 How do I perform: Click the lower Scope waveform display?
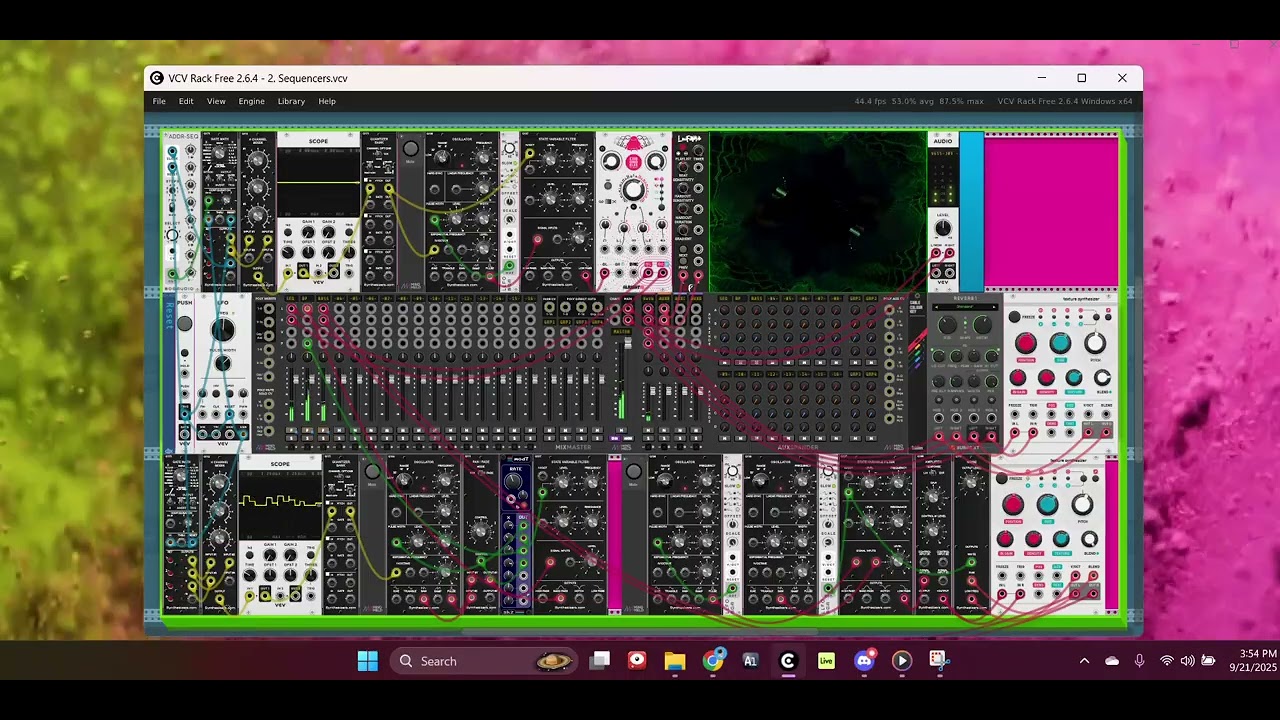pos(280,505)
